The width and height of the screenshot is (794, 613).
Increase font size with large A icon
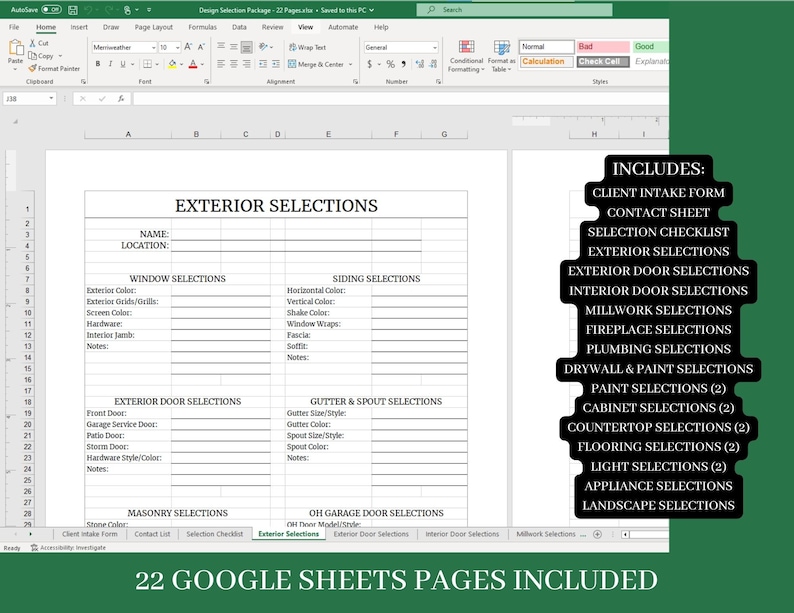tap(188, 47)
